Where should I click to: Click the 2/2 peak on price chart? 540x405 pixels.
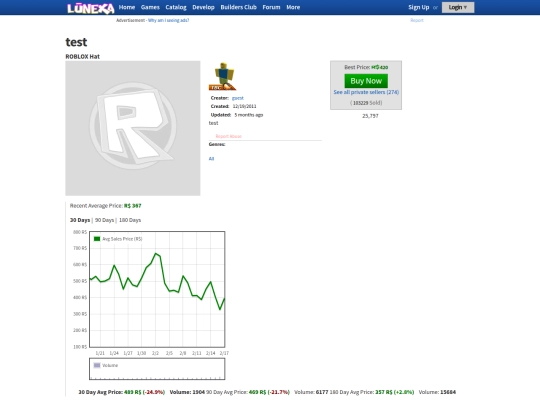tap(156, 254)
